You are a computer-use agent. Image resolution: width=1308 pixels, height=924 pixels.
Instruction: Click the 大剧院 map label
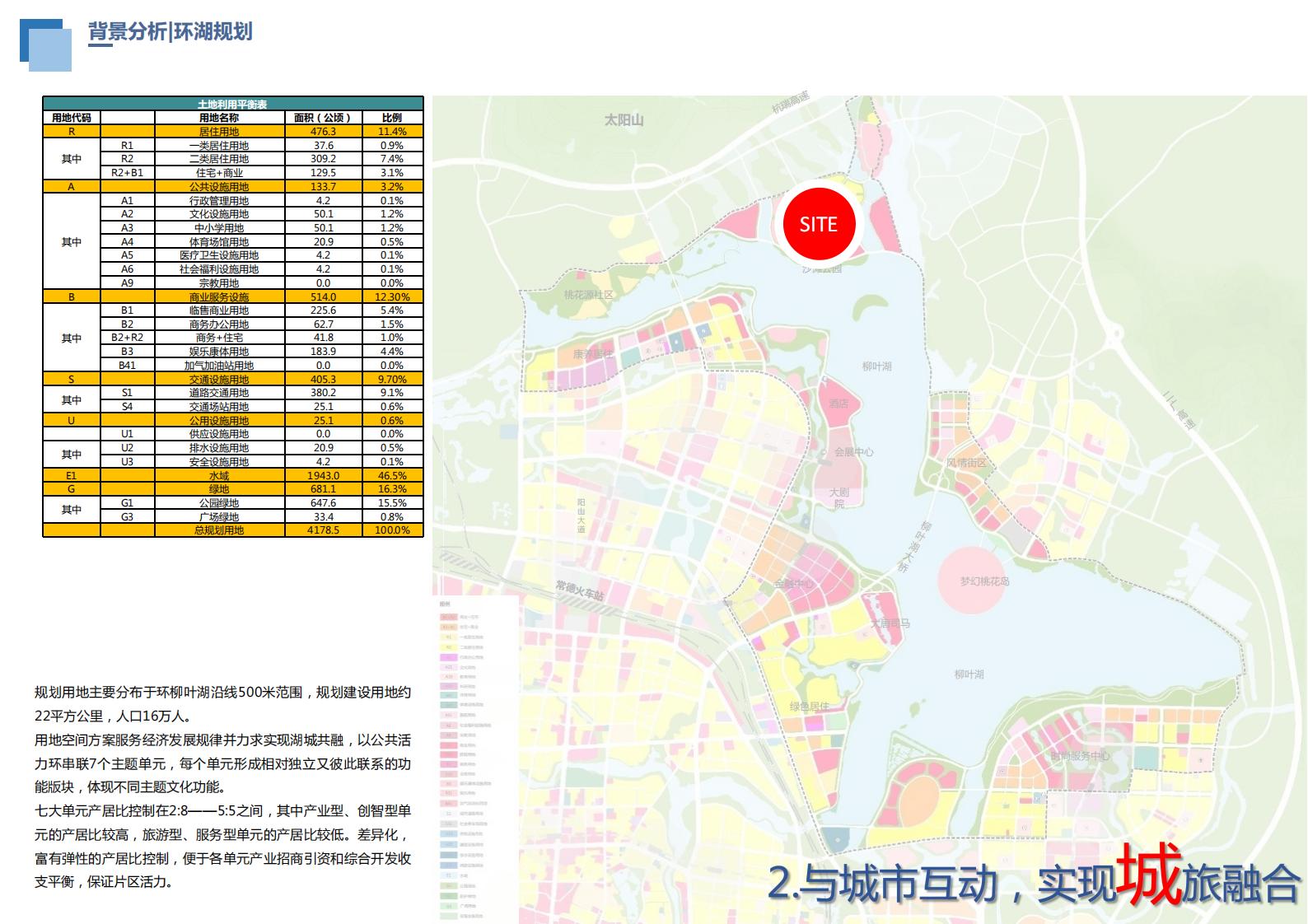839,498
